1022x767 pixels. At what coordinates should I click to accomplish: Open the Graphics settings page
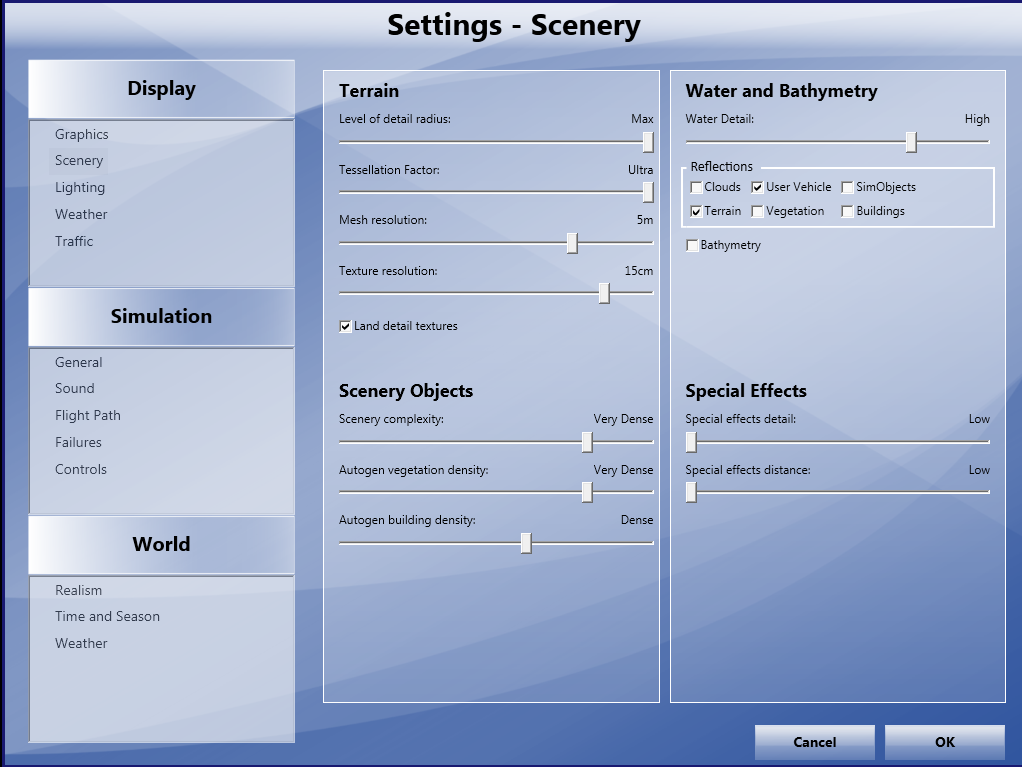coord(81,134)
